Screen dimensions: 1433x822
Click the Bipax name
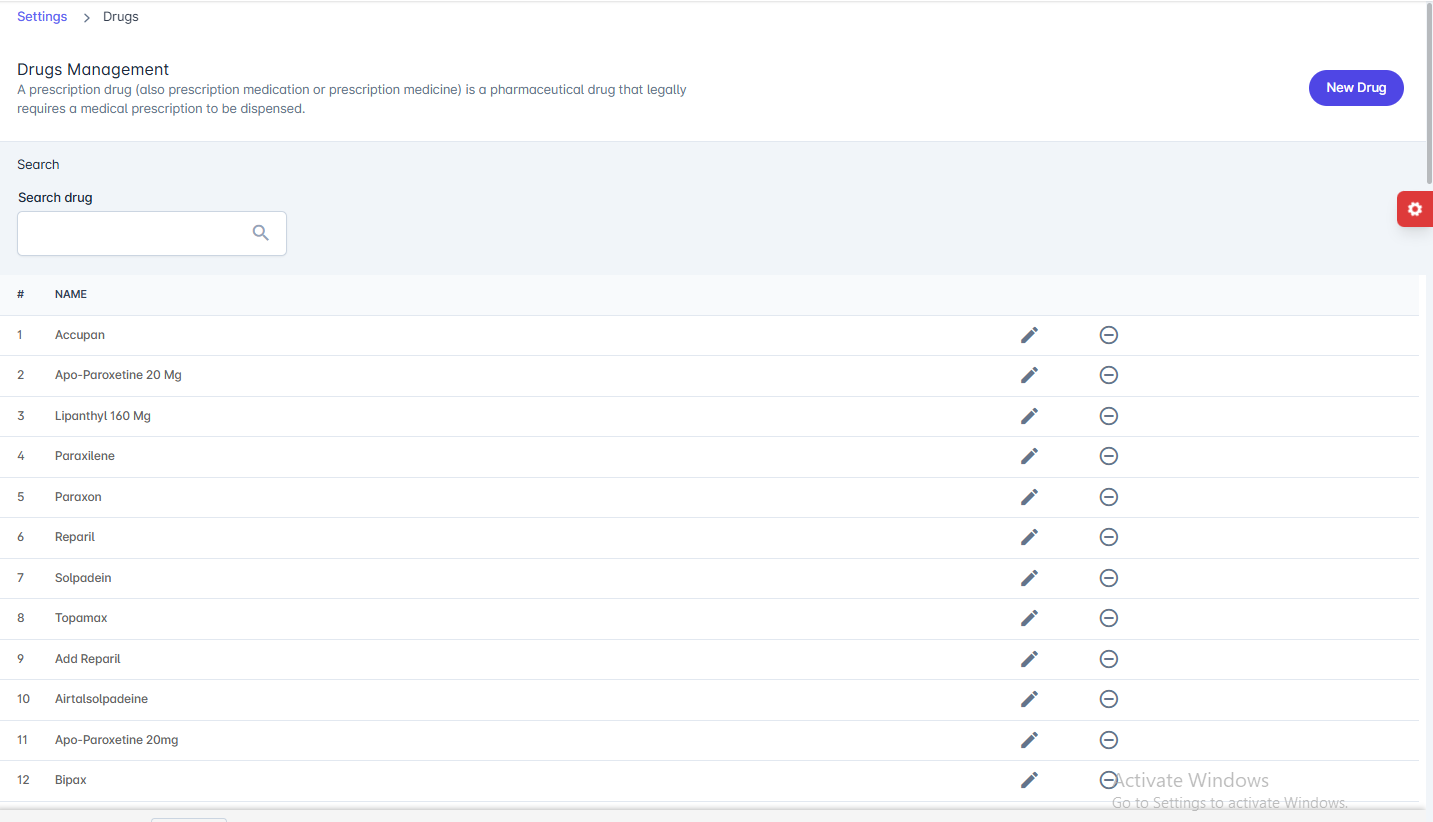click(x=71, y=780)
